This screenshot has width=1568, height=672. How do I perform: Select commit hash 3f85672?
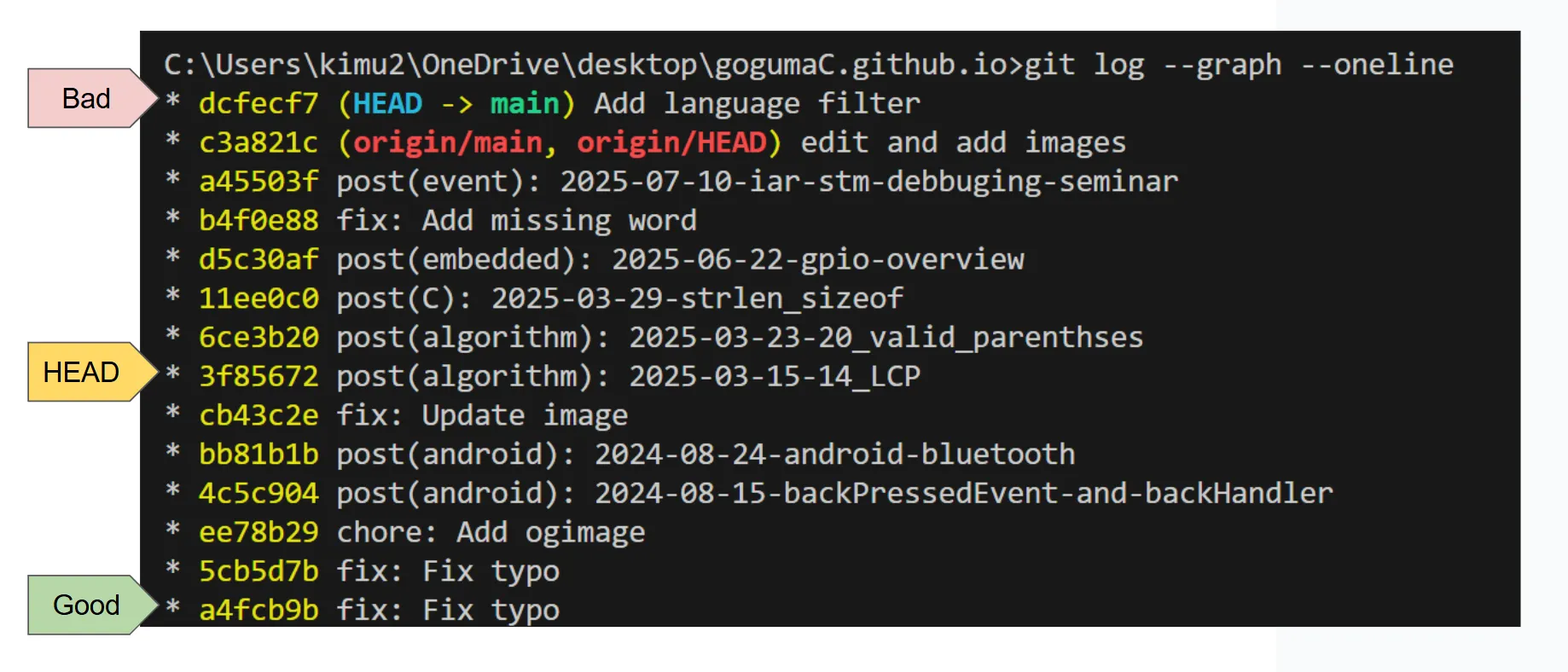(258, 376)
